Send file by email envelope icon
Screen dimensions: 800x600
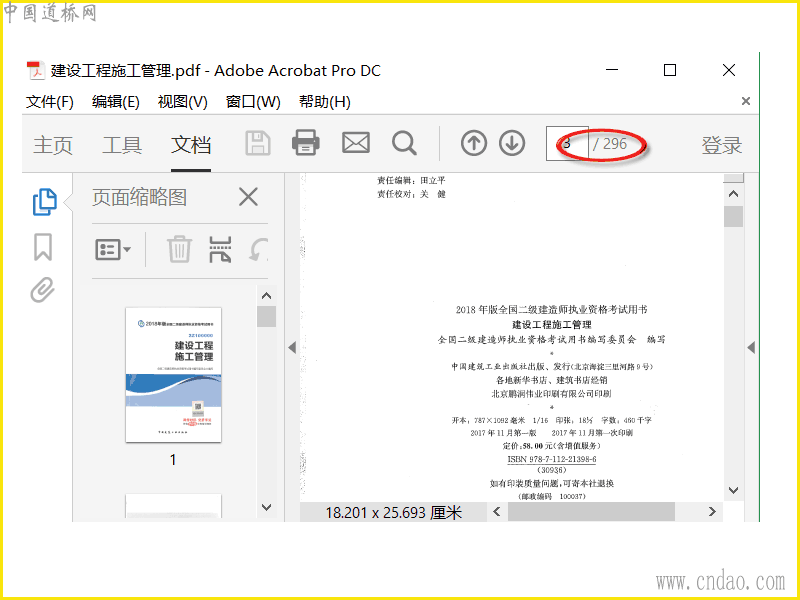click(x=356, y=143)
